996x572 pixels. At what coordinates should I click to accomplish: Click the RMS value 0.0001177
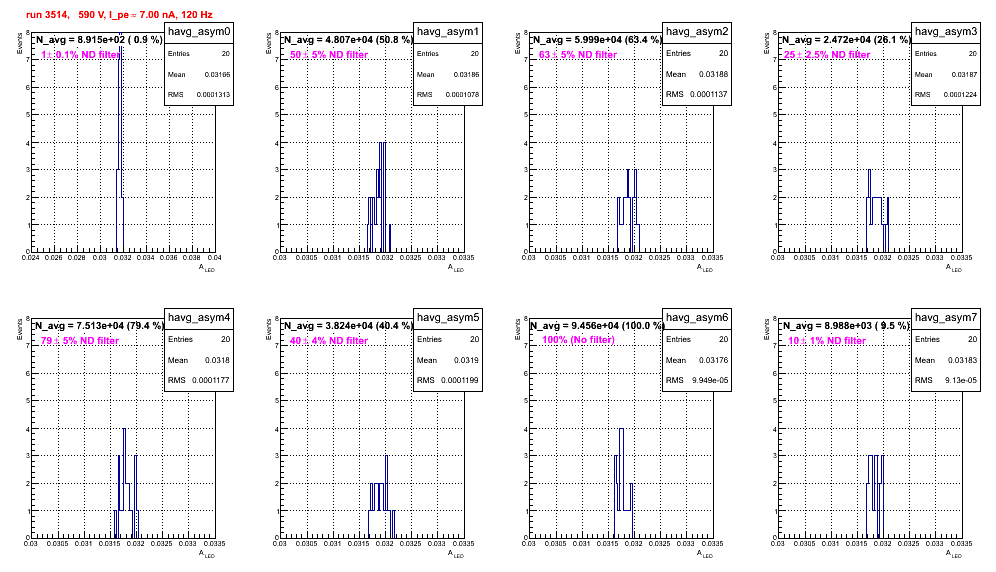[x=211, y=380]
